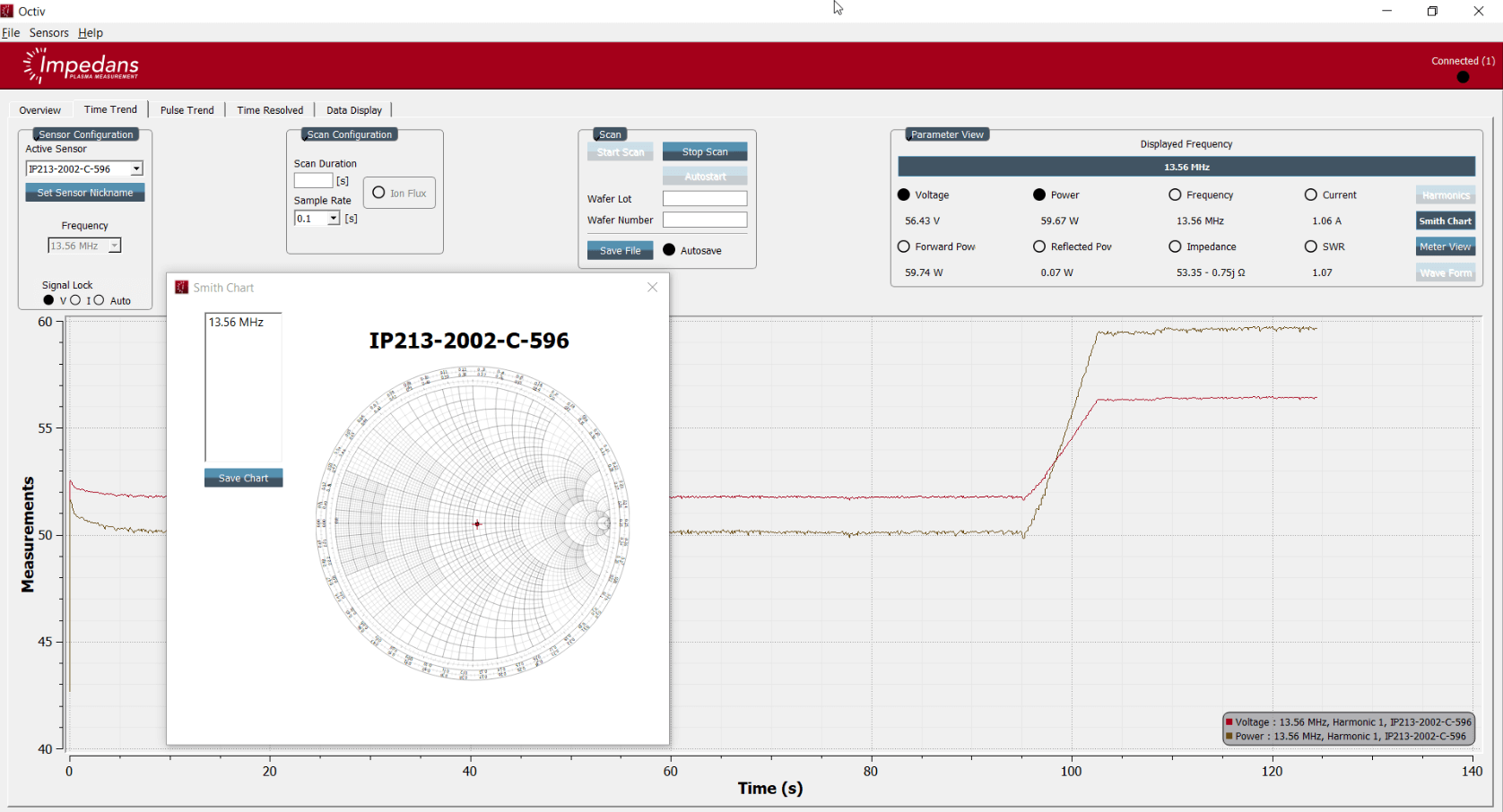Select the Impedance parameter radio button
Viewport: 1503px width, 812px height.
pyautogui.click(x=1175, y=246)
